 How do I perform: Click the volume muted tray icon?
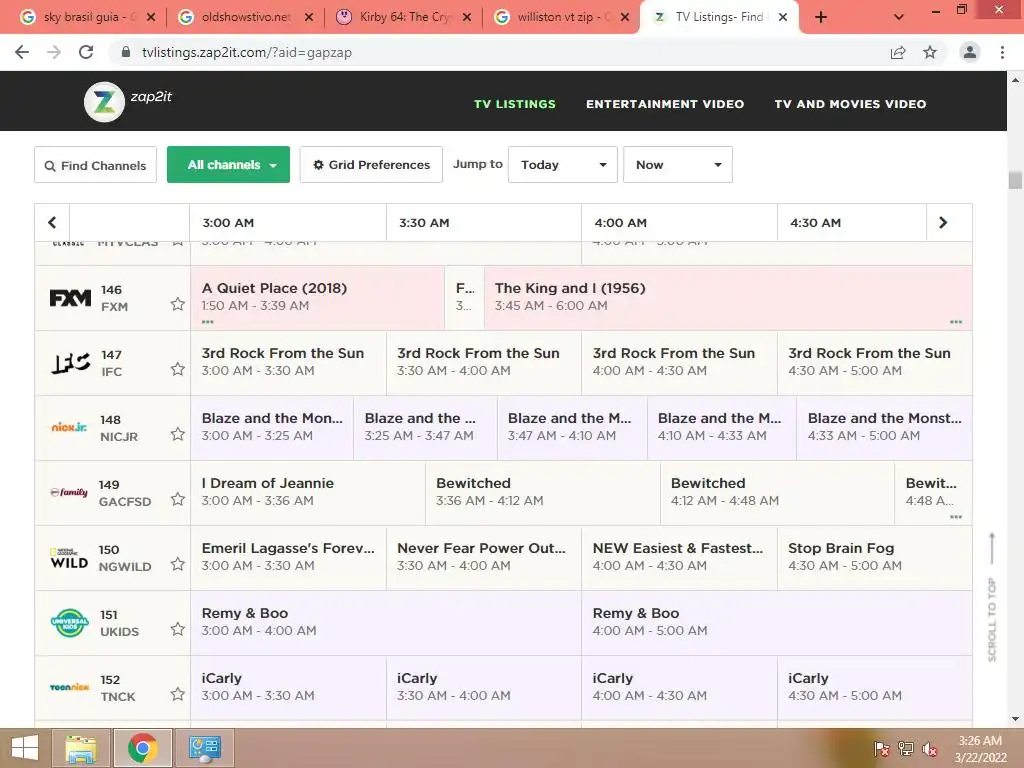pyautogui.click(x=929, y=748)
